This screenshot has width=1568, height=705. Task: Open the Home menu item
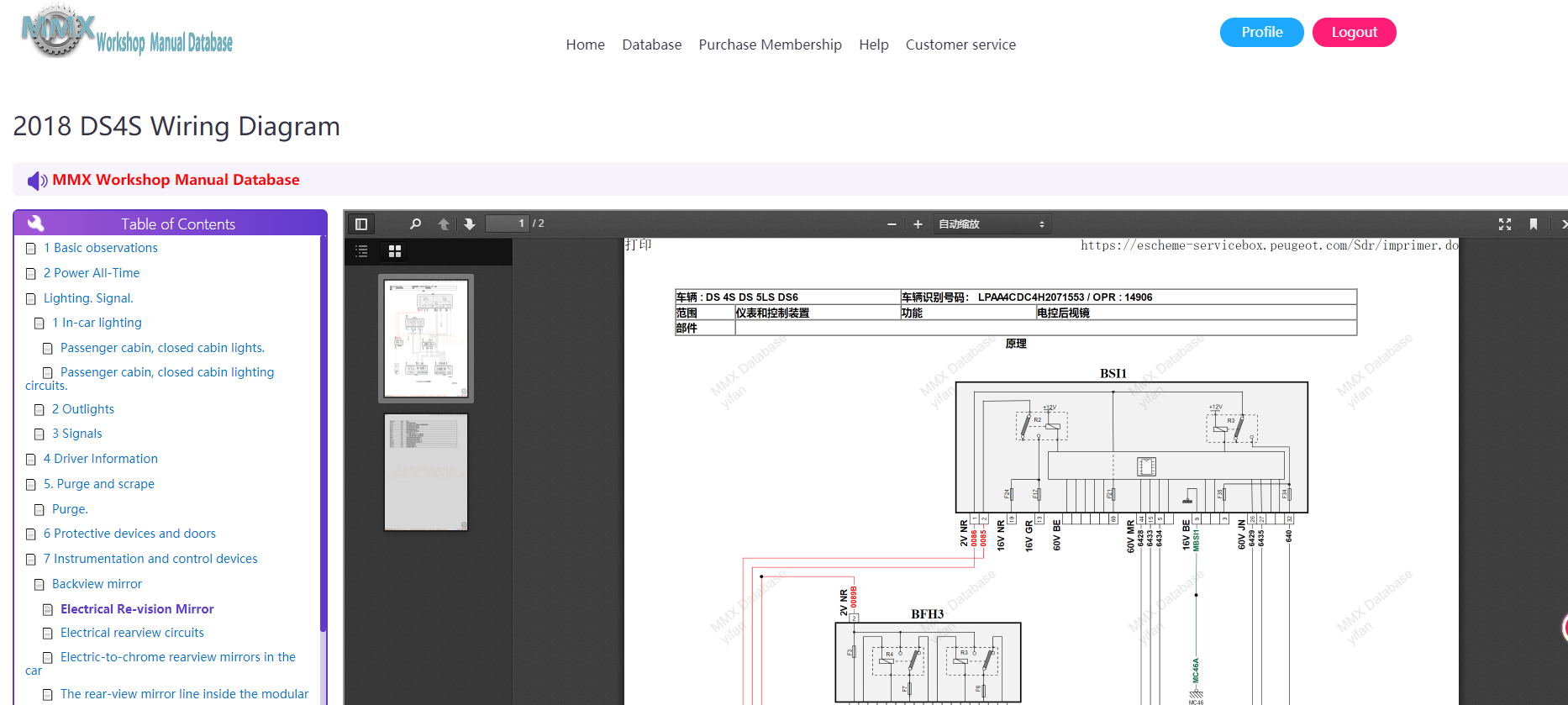(585, 45)
